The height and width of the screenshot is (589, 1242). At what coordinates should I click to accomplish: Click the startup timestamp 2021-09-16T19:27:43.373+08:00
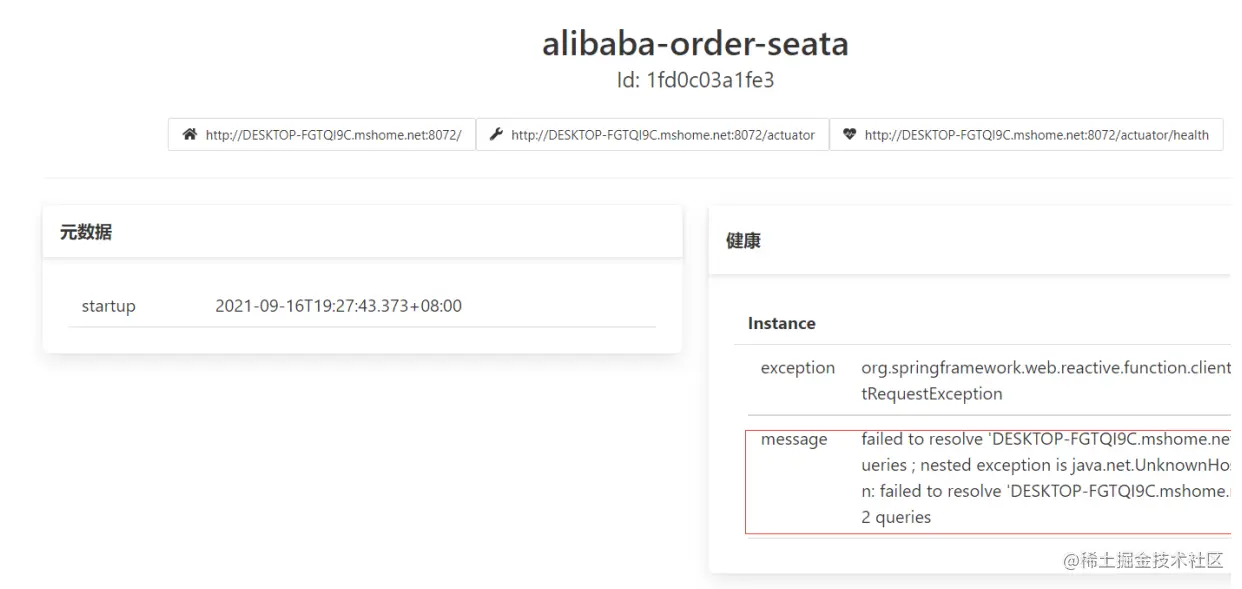[338, 306]
